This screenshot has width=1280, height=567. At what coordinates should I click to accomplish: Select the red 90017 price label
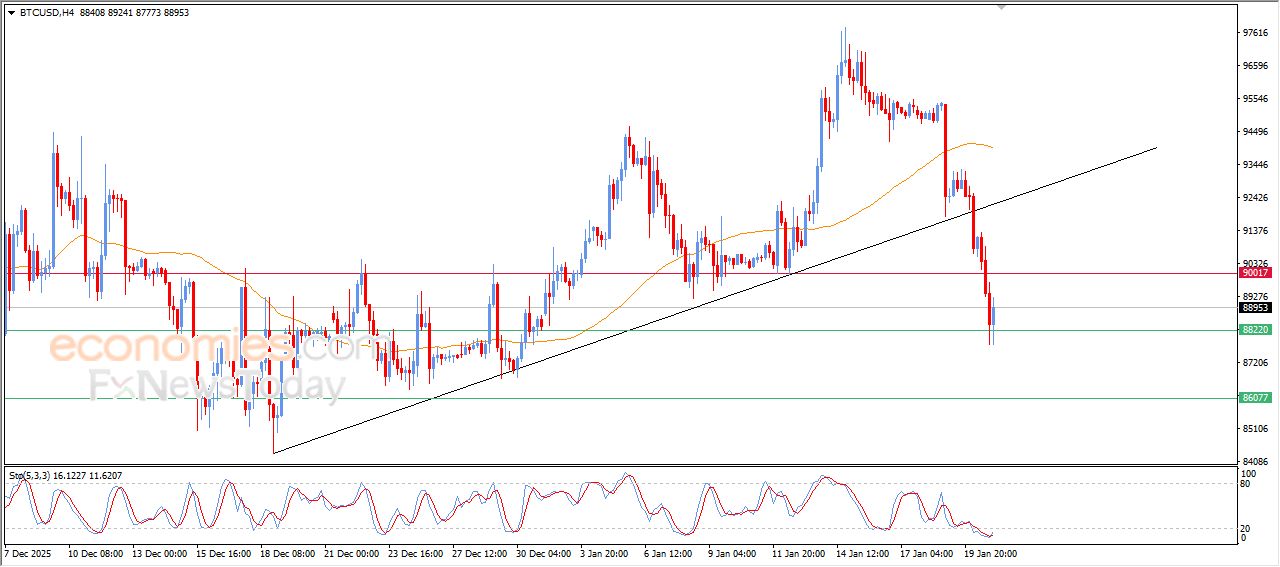[x=1254, y=272]
